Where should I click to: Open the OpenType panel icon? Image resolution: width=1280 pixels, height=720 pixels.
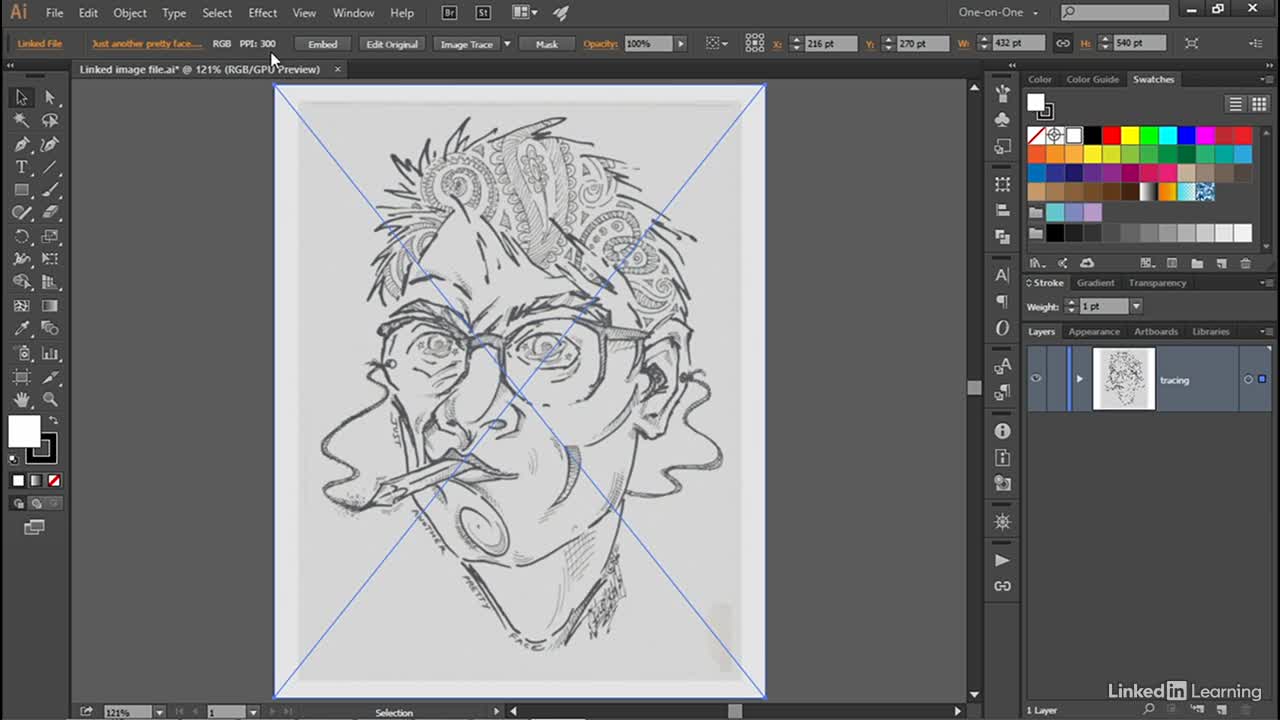pos(1002,328)
